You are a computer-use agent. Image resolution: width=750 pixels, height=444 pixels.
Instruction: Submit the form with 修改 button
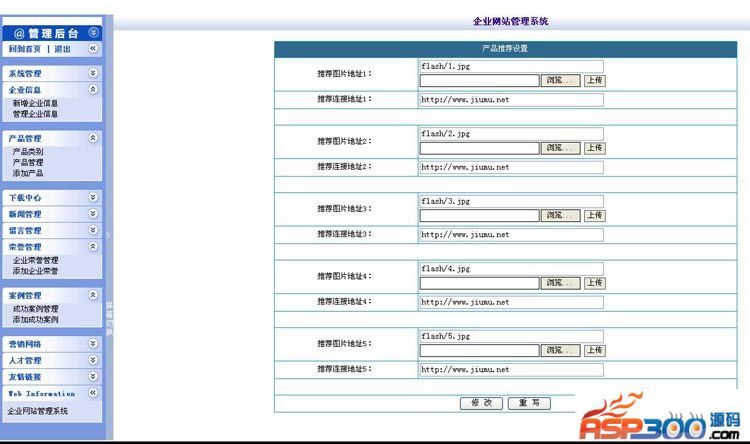481,403
